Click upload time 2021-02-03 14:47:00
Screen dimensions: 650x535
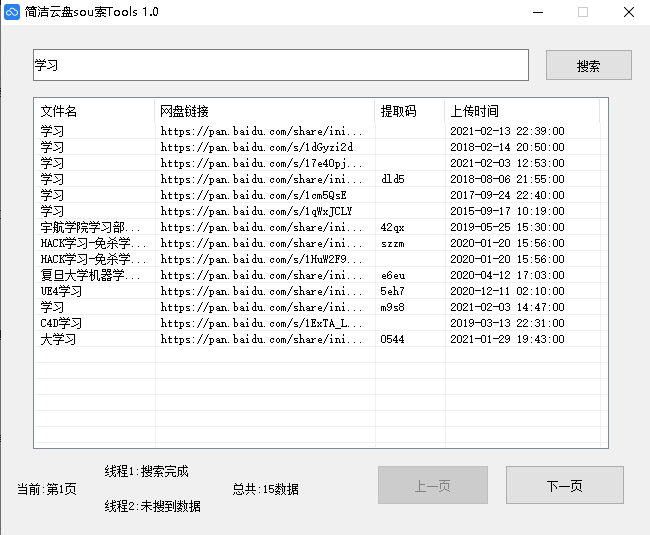coord(507,307)
